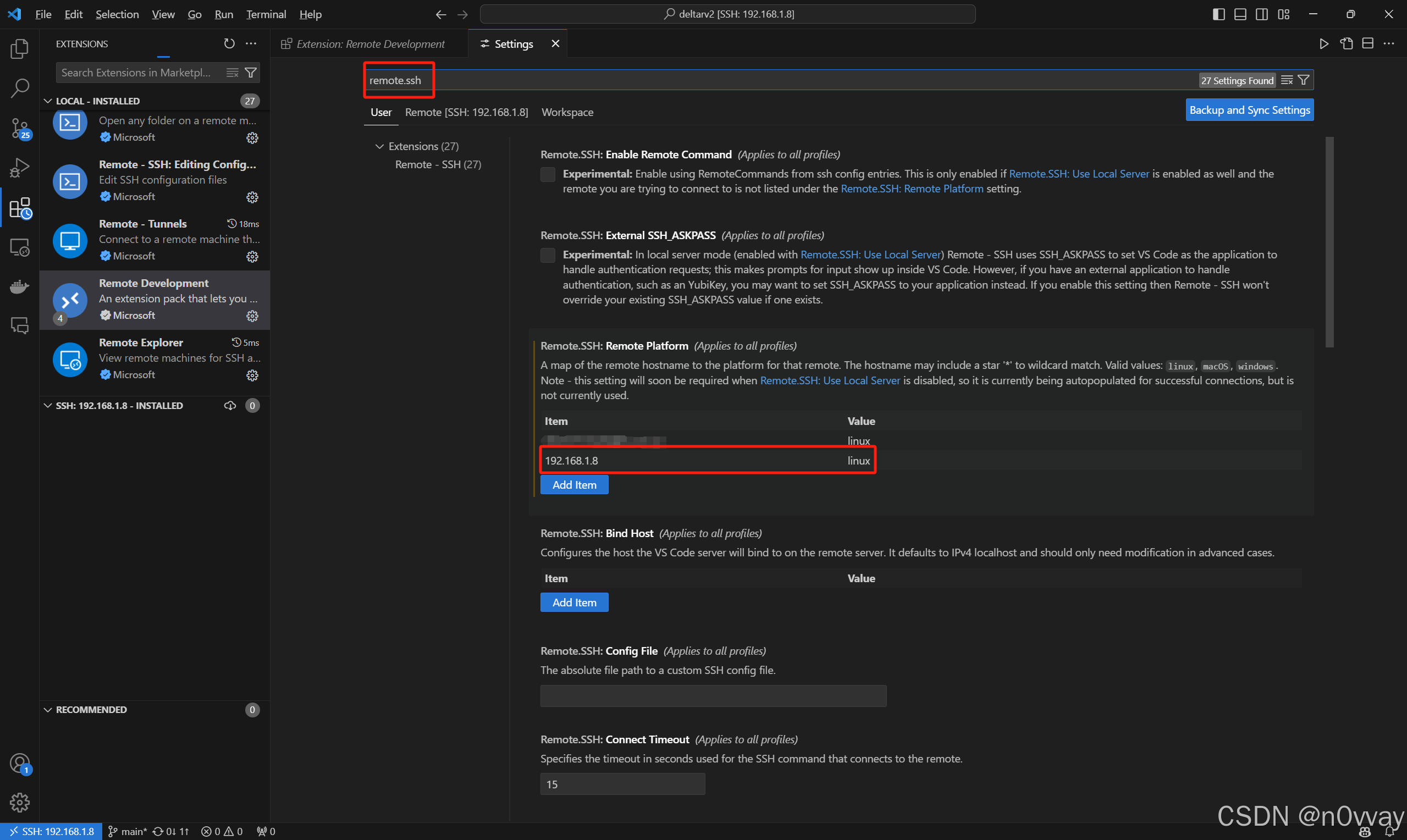Click the Config File path input
The width and height of the screenshot is (1407, 840).
[x=713, y=695]
